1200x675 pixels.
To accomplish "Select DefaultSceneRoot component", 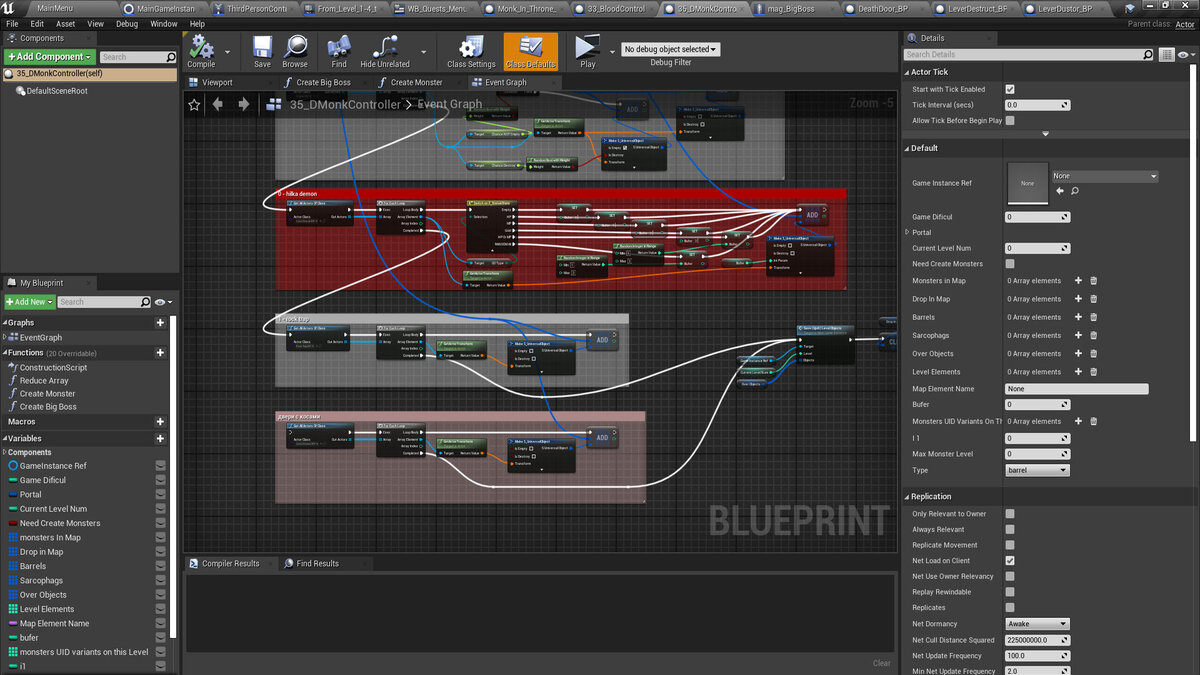I will point(57,91).
